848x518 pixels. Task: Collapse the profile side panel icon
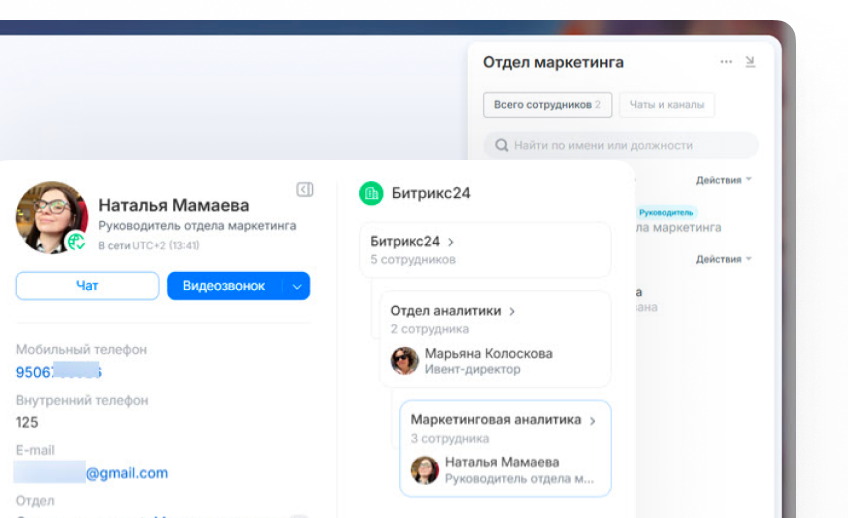pos(305,190)
